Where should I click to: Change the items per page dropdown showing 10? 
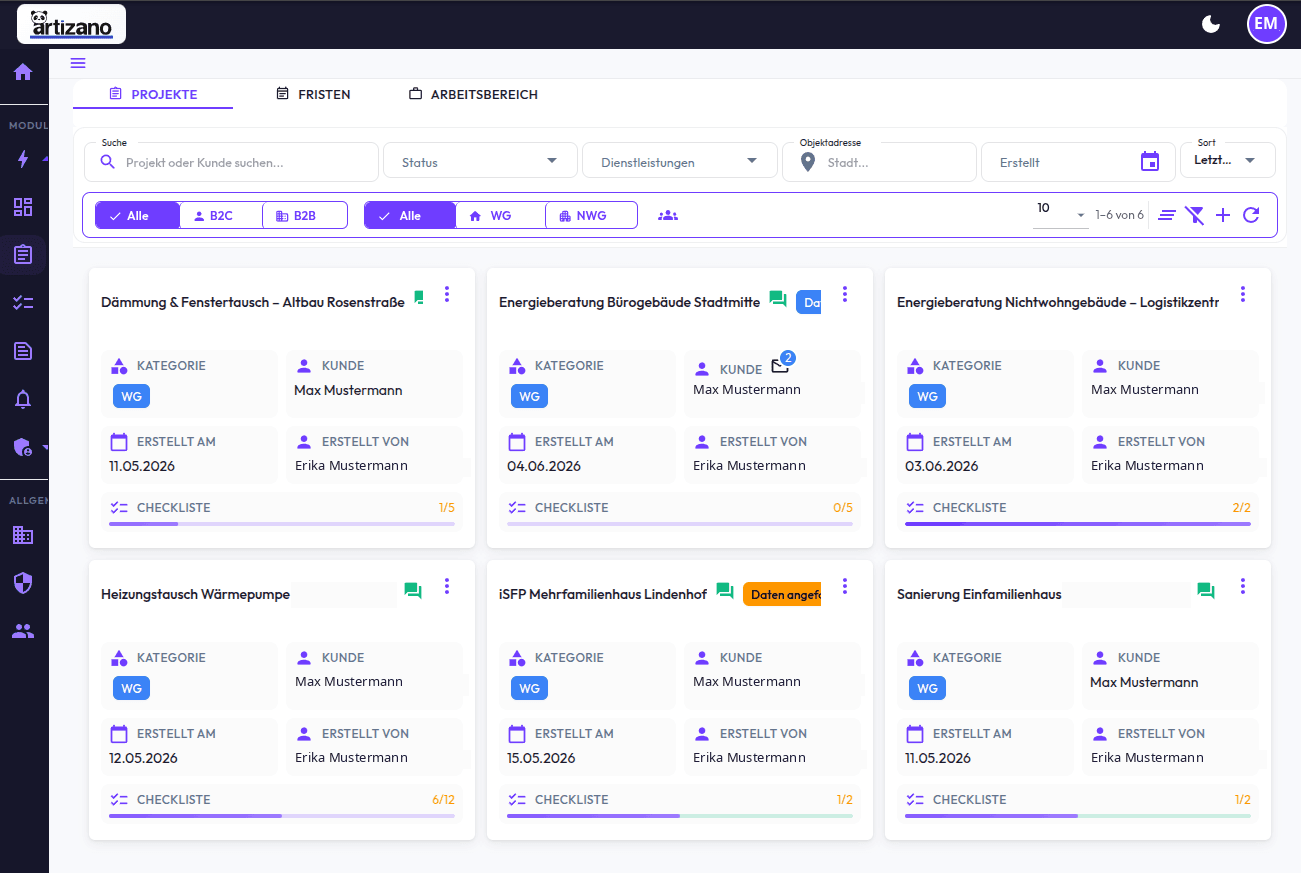coord(1060,213)
